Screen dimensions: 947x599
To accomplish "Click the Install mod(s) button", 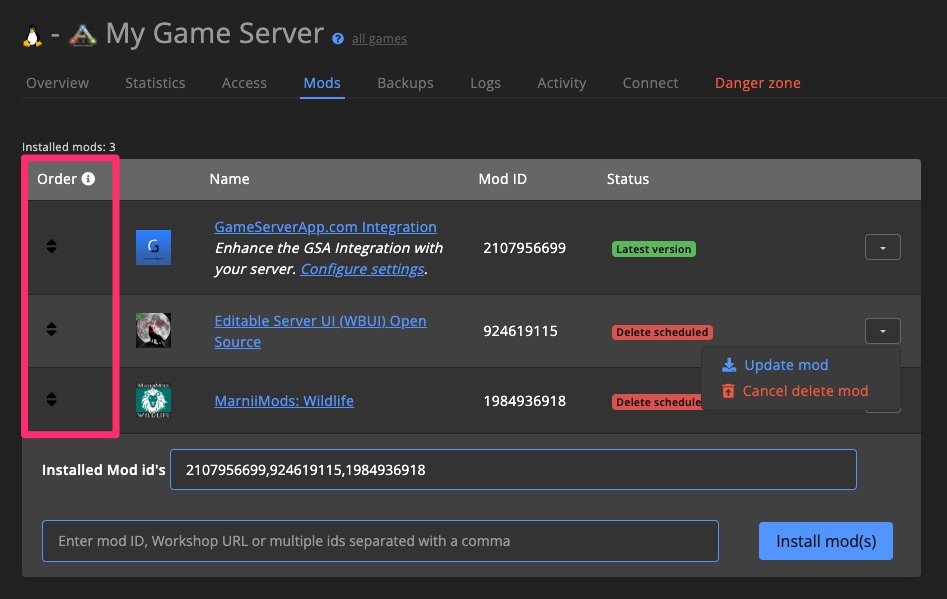I will [x=825, y=540].
